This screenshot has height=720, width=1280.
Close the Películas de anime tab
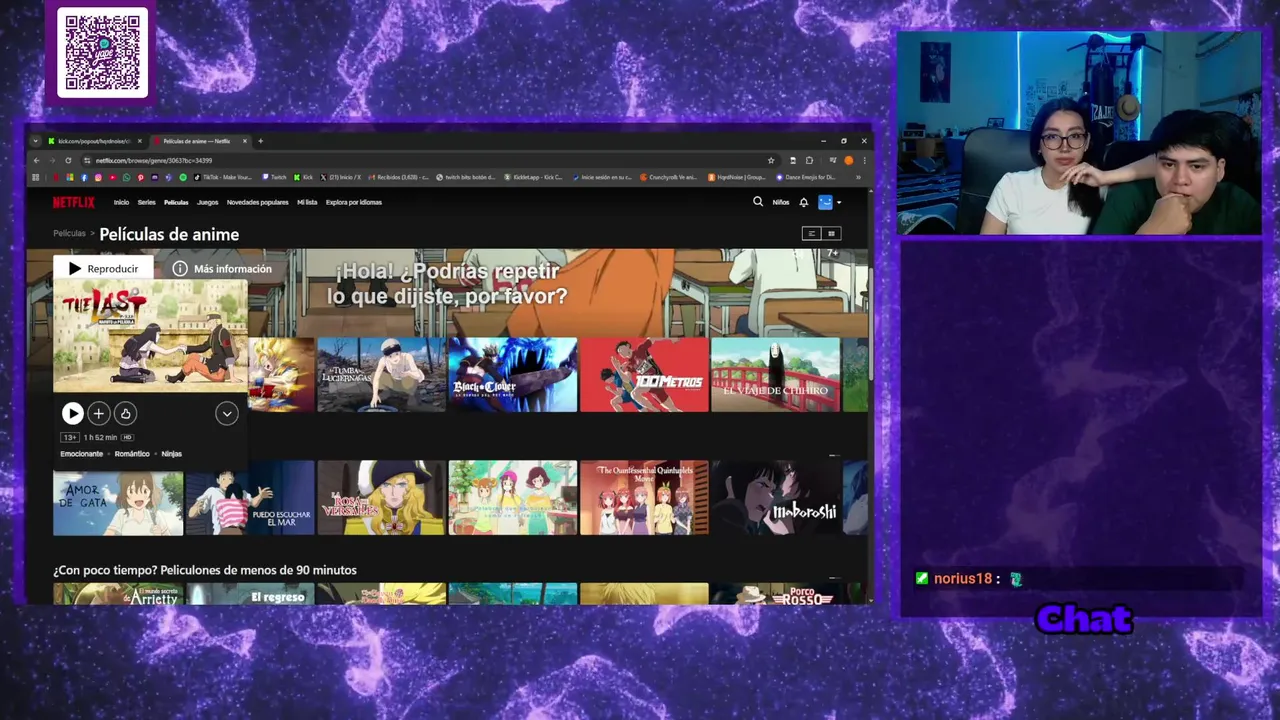pos(245,141)
